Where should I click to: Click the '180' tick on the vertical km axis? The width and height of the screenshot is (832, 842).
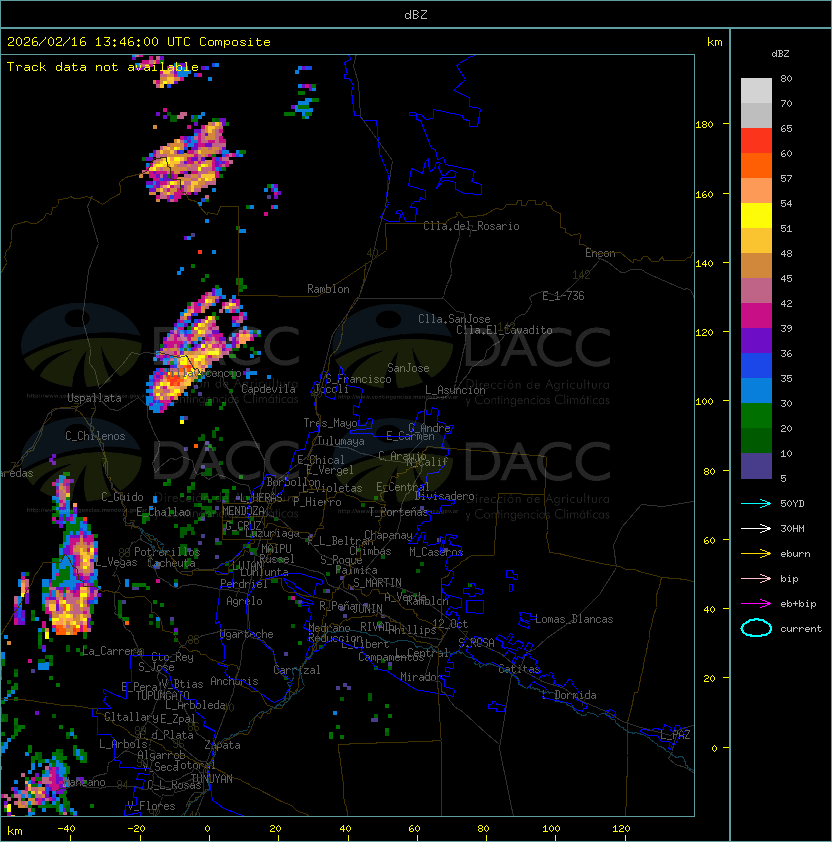(704, 125)
